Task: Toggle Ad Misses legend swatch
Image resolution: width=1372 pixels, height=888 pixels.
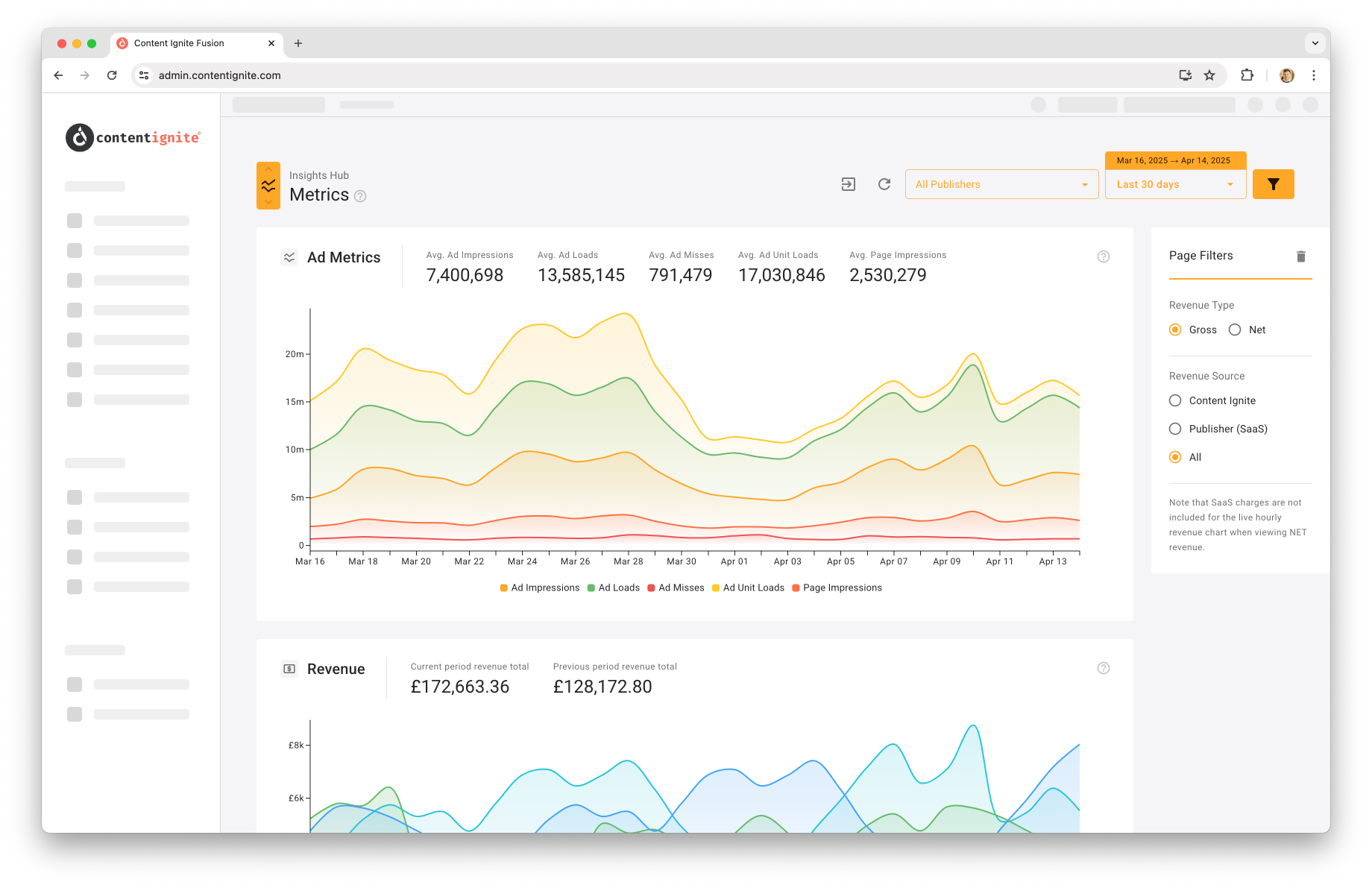Action: point(652,588)
